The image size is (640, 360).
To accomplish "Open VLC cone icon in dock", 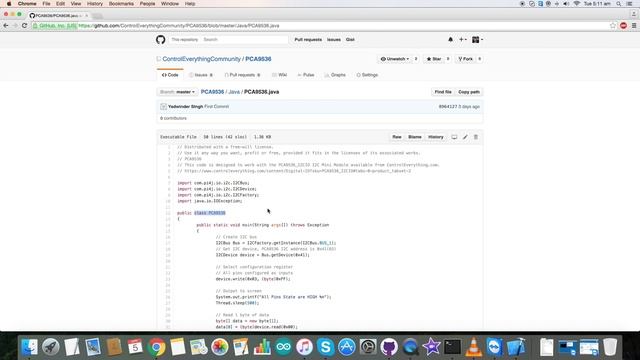I will point(473,347).
